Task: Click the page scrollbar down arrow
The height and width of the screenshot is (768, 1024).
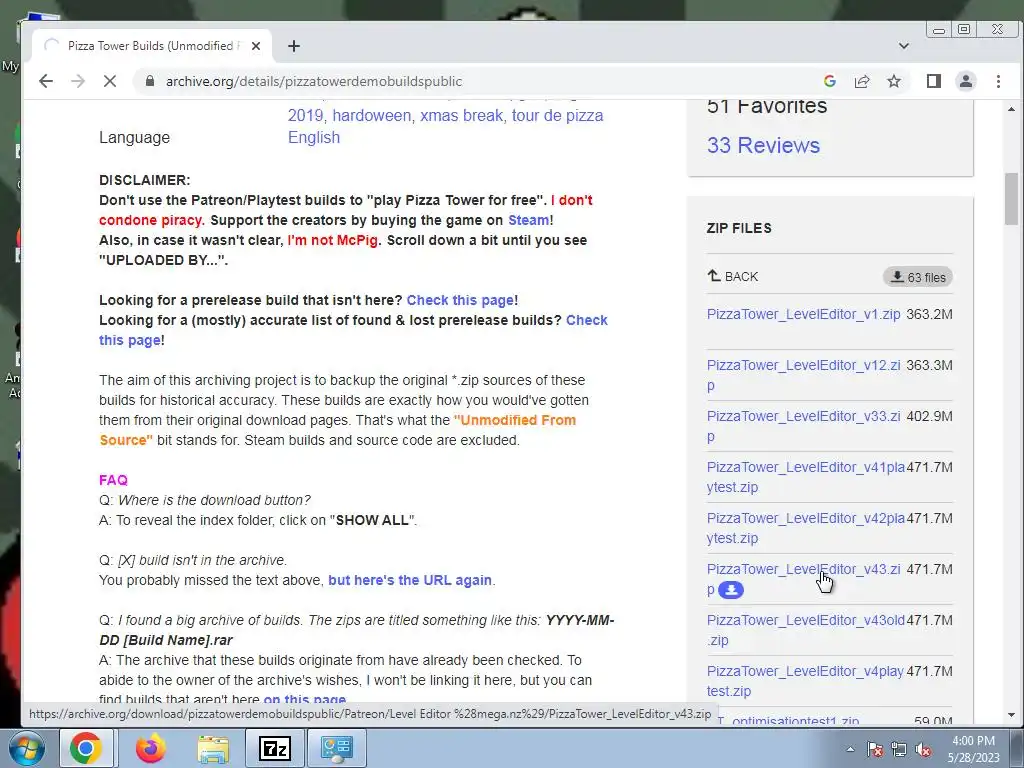Action: (1011, 715)
